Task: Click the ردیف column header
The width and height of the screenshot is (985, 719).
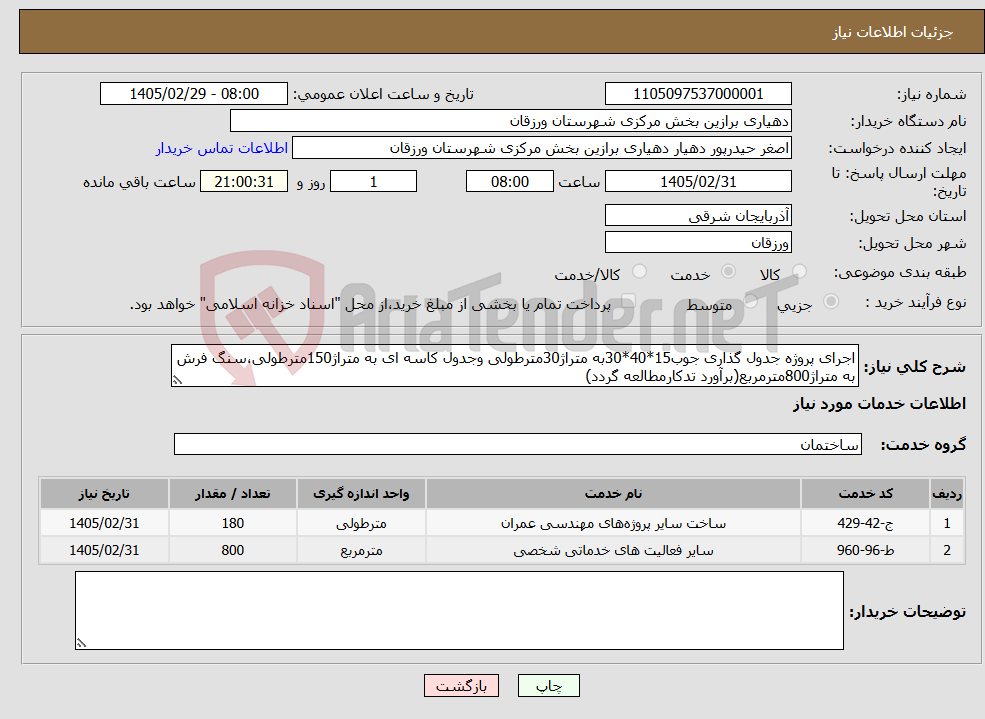Action: click(x=947, y=494)
